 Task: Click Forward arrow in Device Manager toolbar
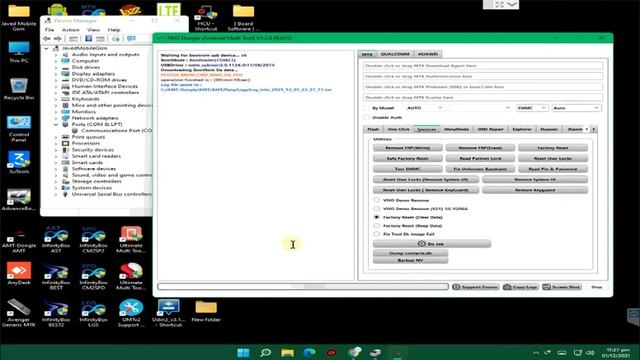(58, 38)
